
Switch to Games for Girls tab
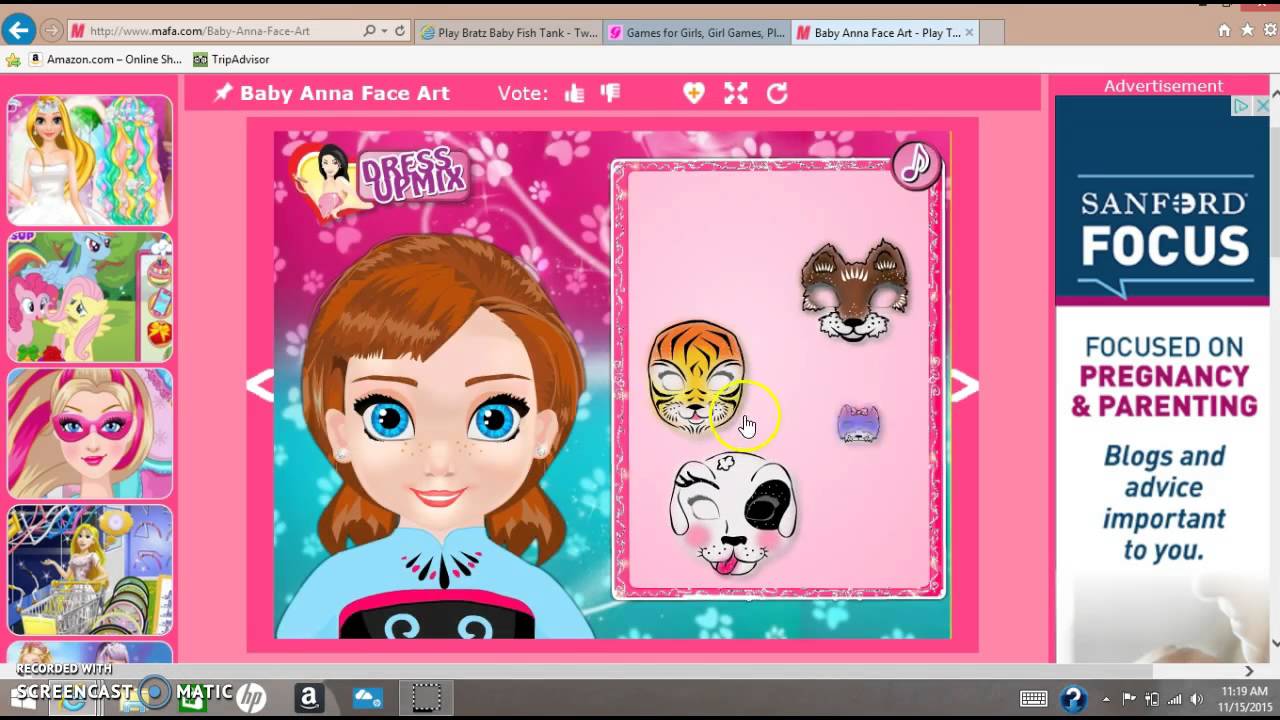coord(697,32)
